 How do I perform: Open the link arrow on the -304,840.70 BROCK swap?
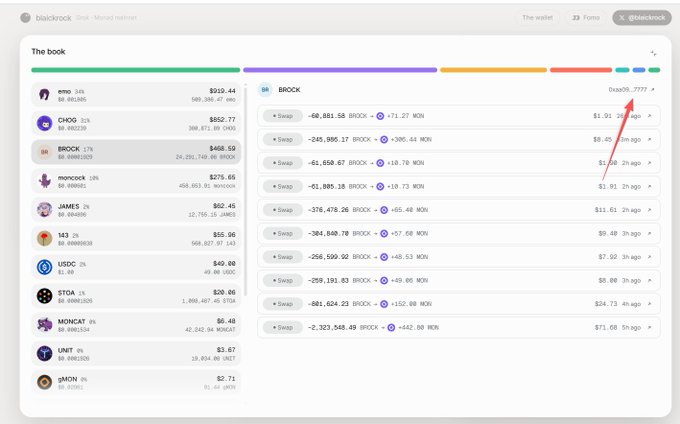650,233
